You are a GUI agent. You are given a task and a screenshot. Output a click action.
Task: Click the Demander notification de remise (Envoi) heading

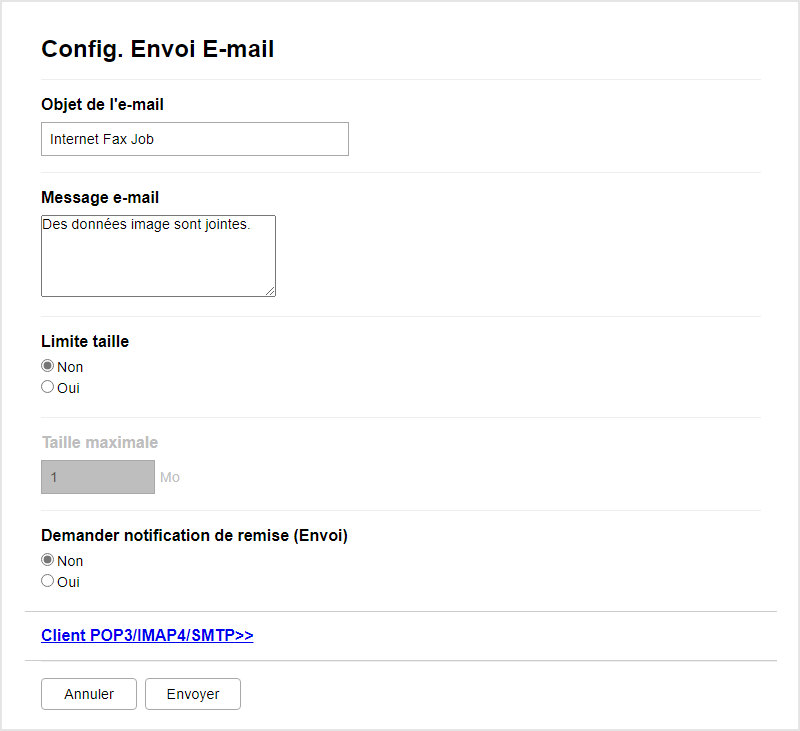tap(194, 536)
